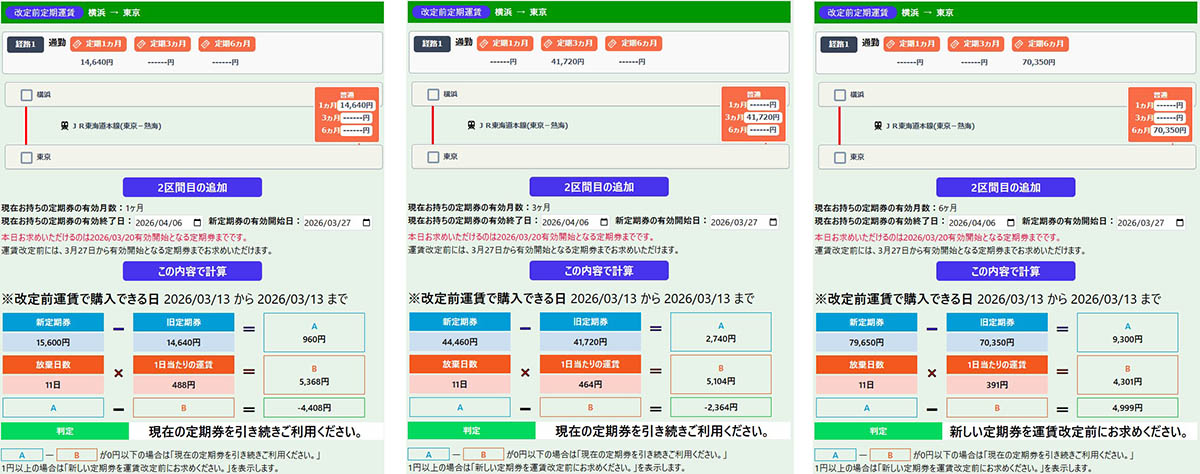Select 定期3ヵ月 tag in the 14,640円 panel
1200x474 pixels.
163,44
